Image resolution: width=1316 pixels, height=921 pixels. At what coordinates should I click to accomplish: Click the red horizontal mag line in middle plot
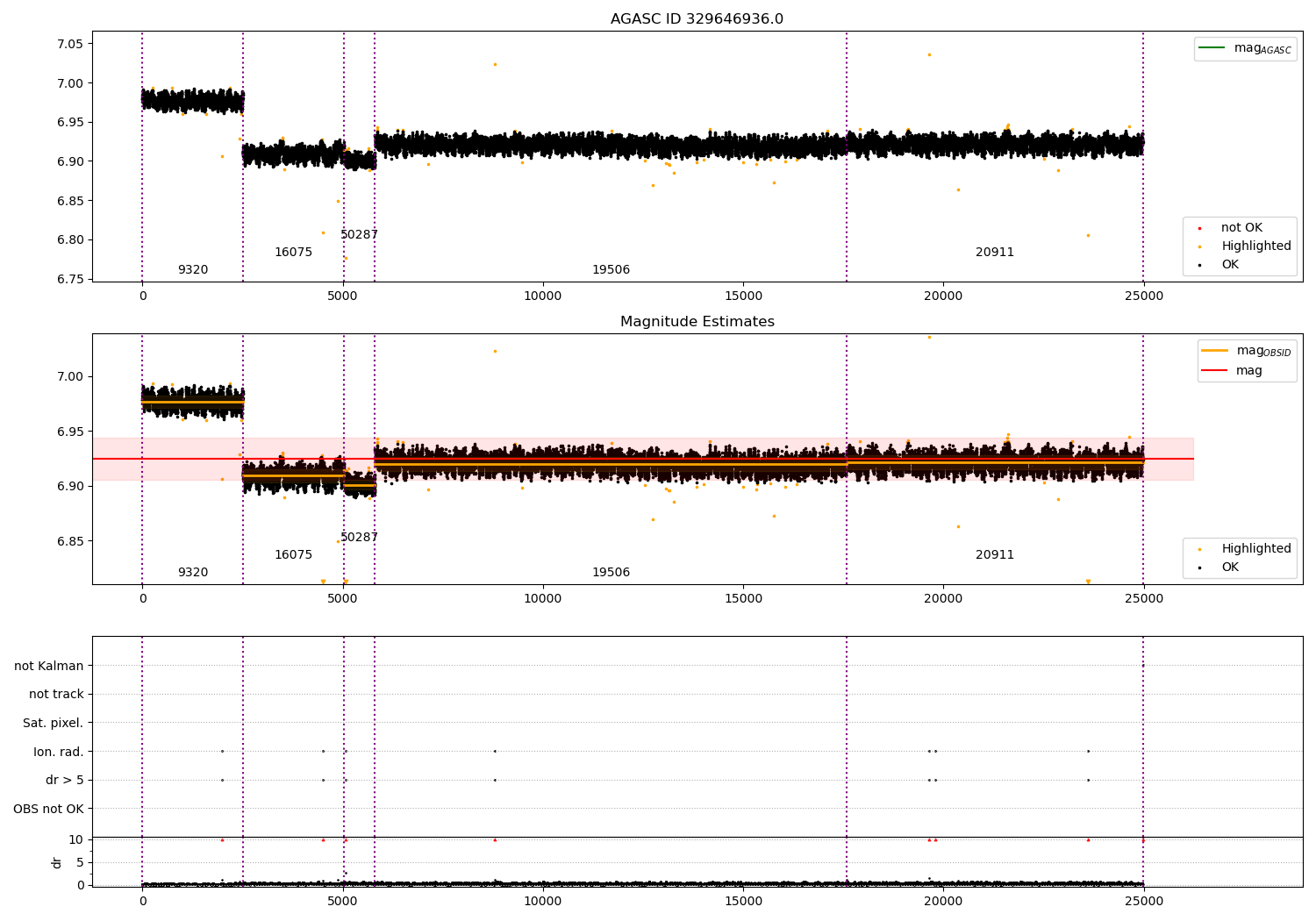click(x=643, y=459)
